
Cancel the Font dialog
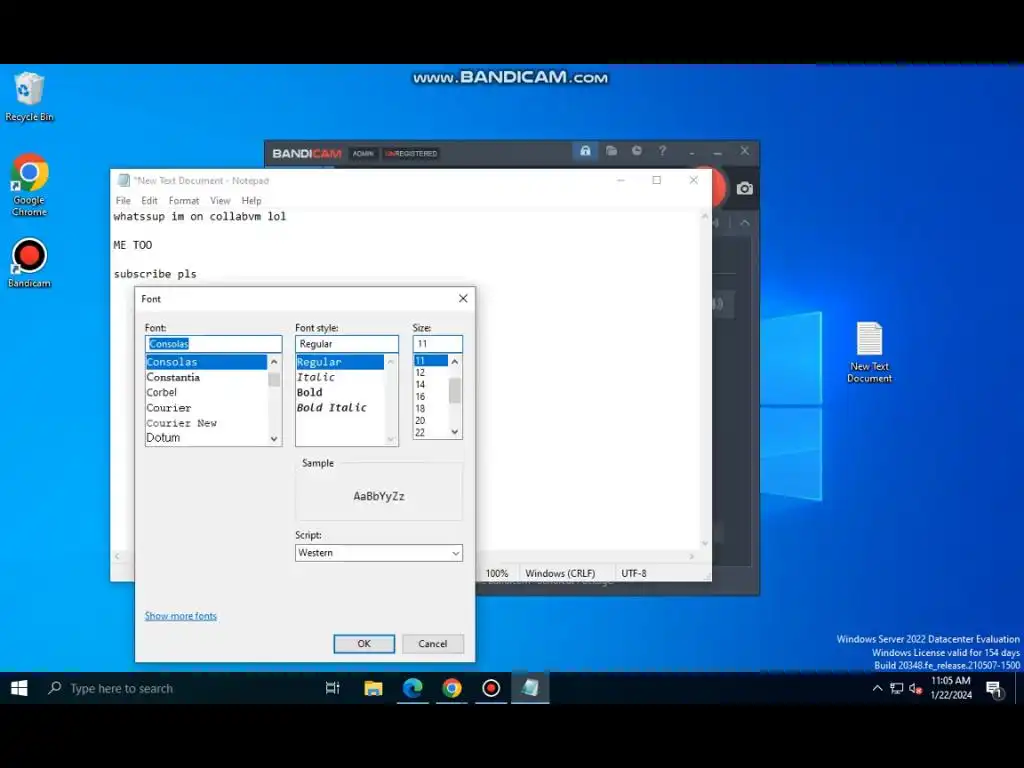point(433,643)
